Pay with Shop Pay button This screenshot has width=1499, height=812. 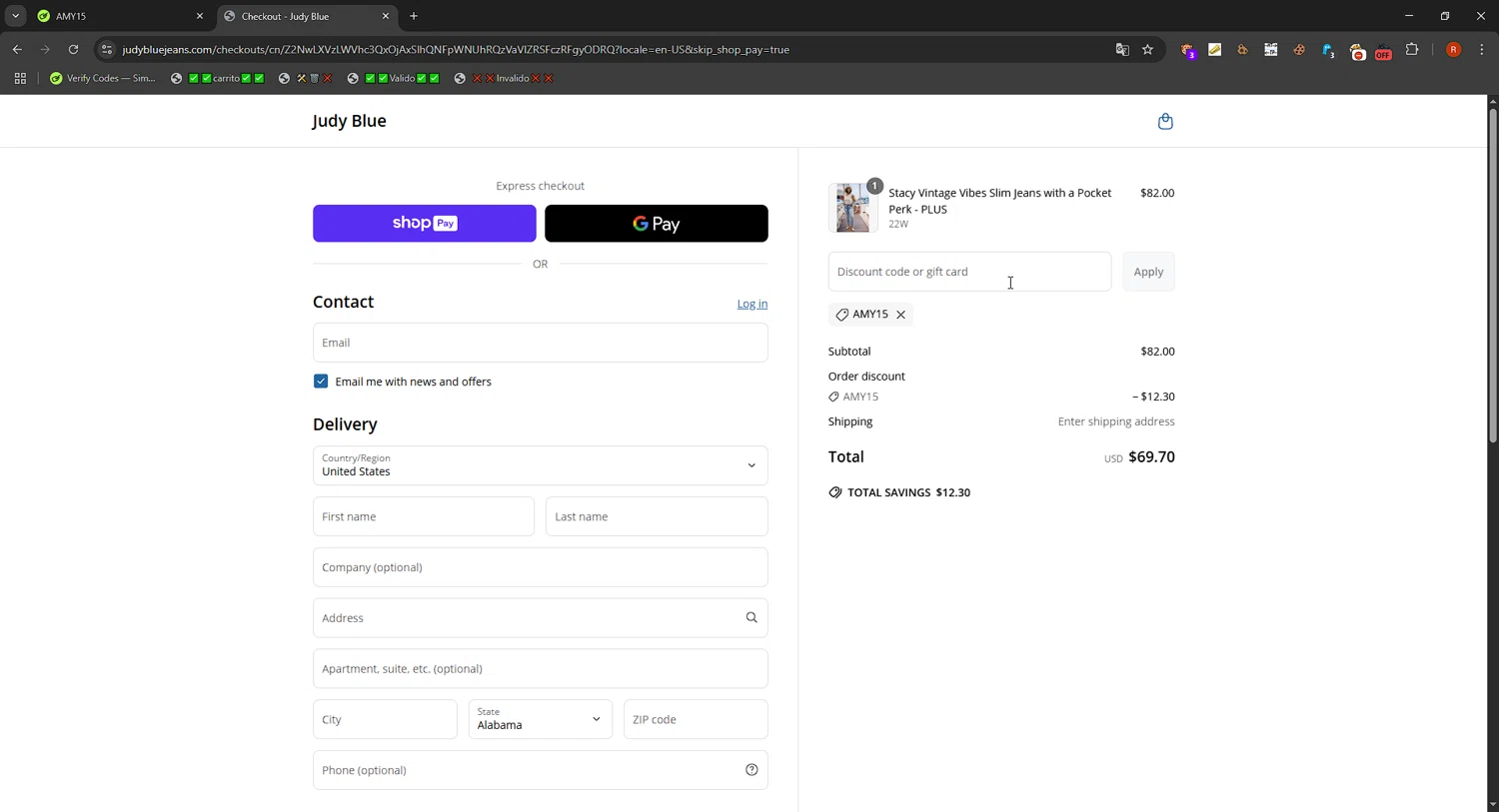[x=425, y=224]
